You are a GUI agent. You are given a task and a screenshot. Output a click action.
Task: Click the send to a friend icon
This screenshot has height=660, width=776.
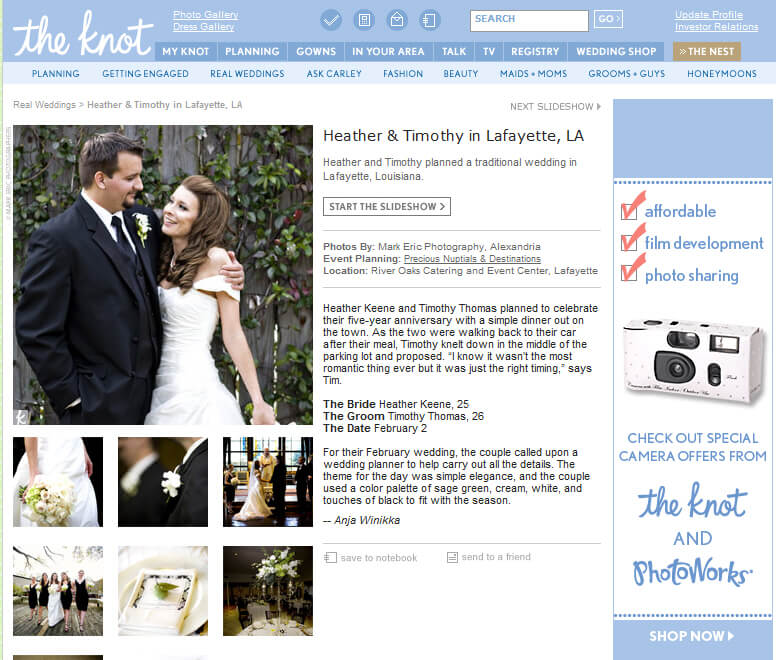(452, 557)
